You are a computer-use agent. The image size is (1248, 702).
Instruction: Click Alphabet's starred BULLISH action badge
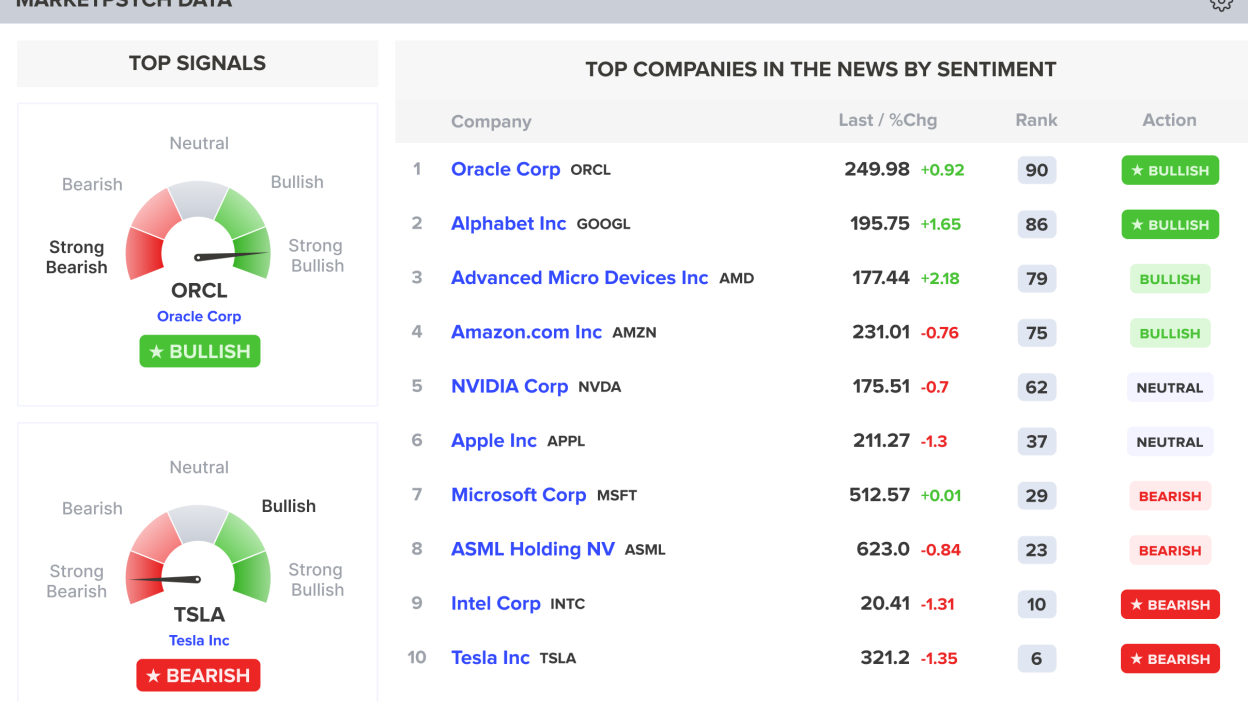tap(1170, 225)
